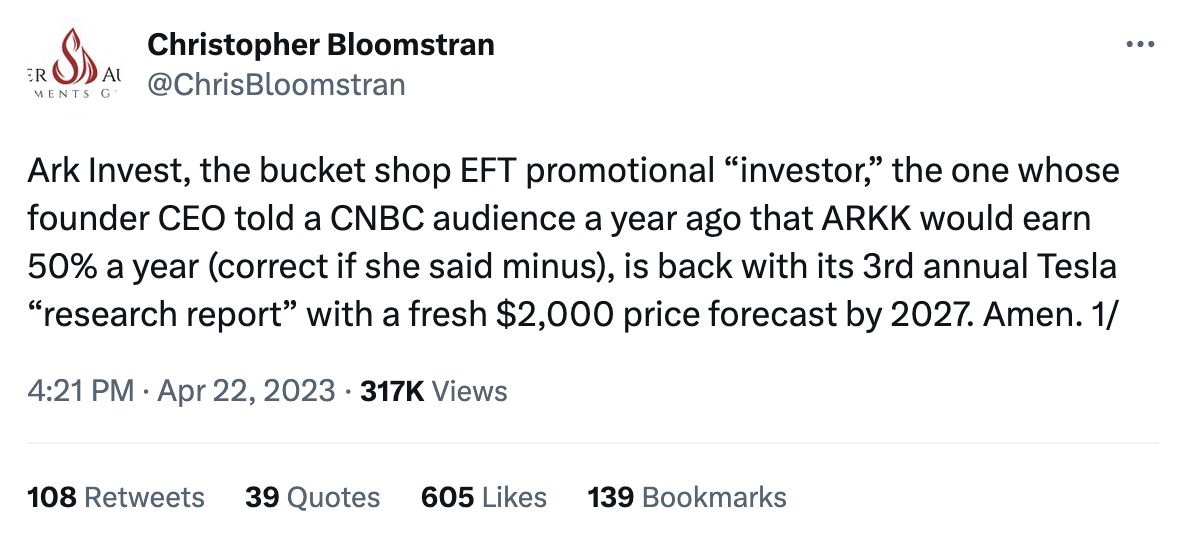This screenshot has height=542, width=1182.
Task: Open the three-dot more options menu
Action: click(1141, 45)
